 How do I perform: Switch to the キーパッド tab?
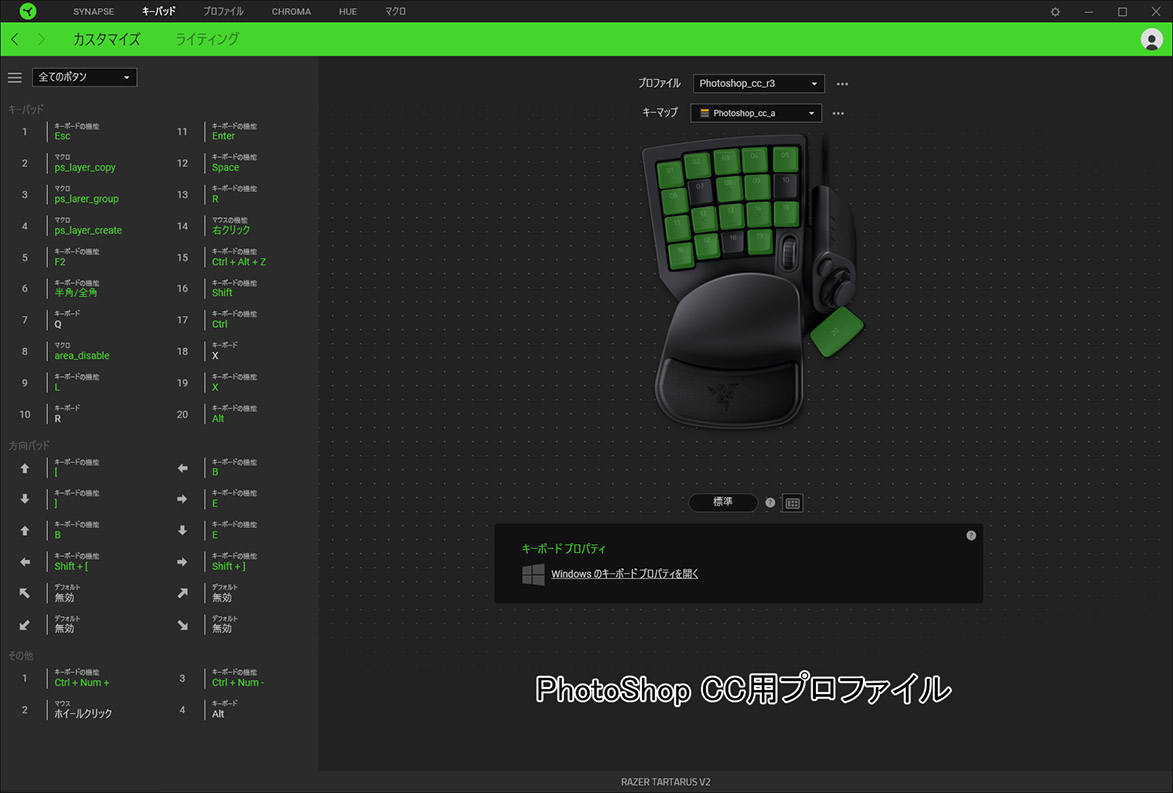point(159,12)
